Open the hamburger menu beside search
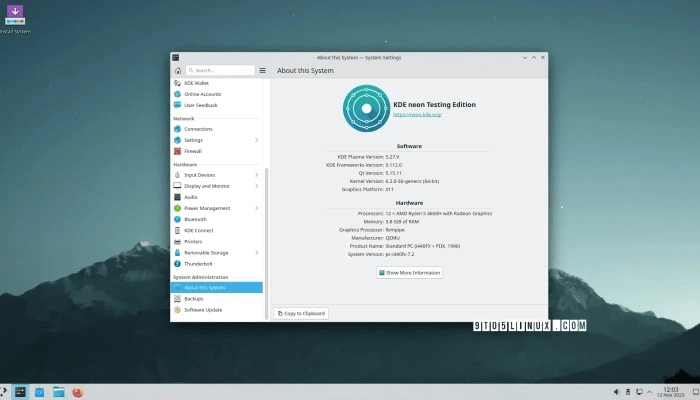 point(263,71)
